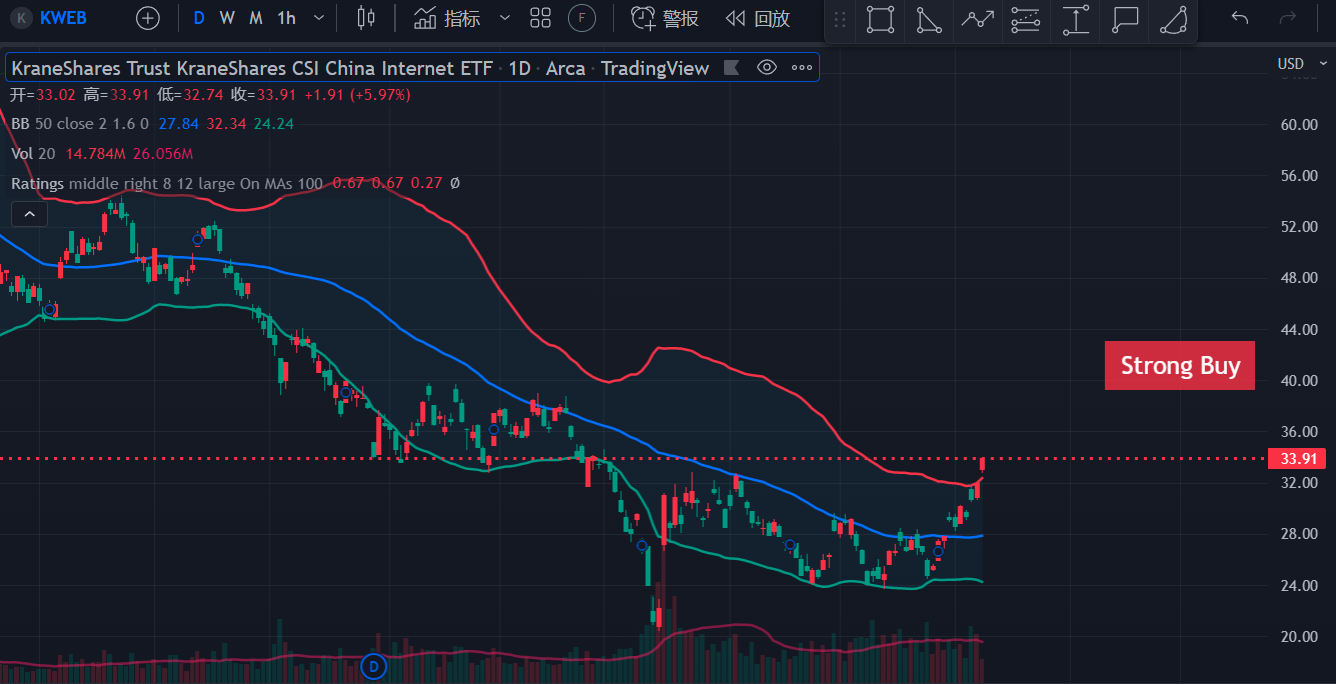Click the BB lower value 24.24

274,123
